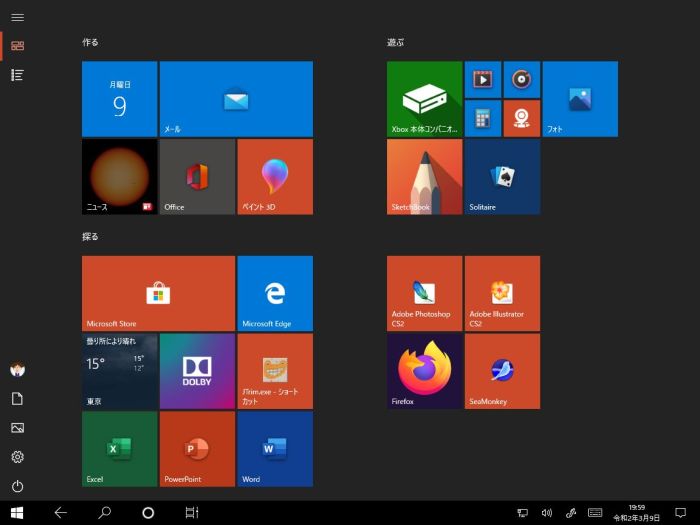
Task: Open the Groove Music small tile
Action: (521, 79)
